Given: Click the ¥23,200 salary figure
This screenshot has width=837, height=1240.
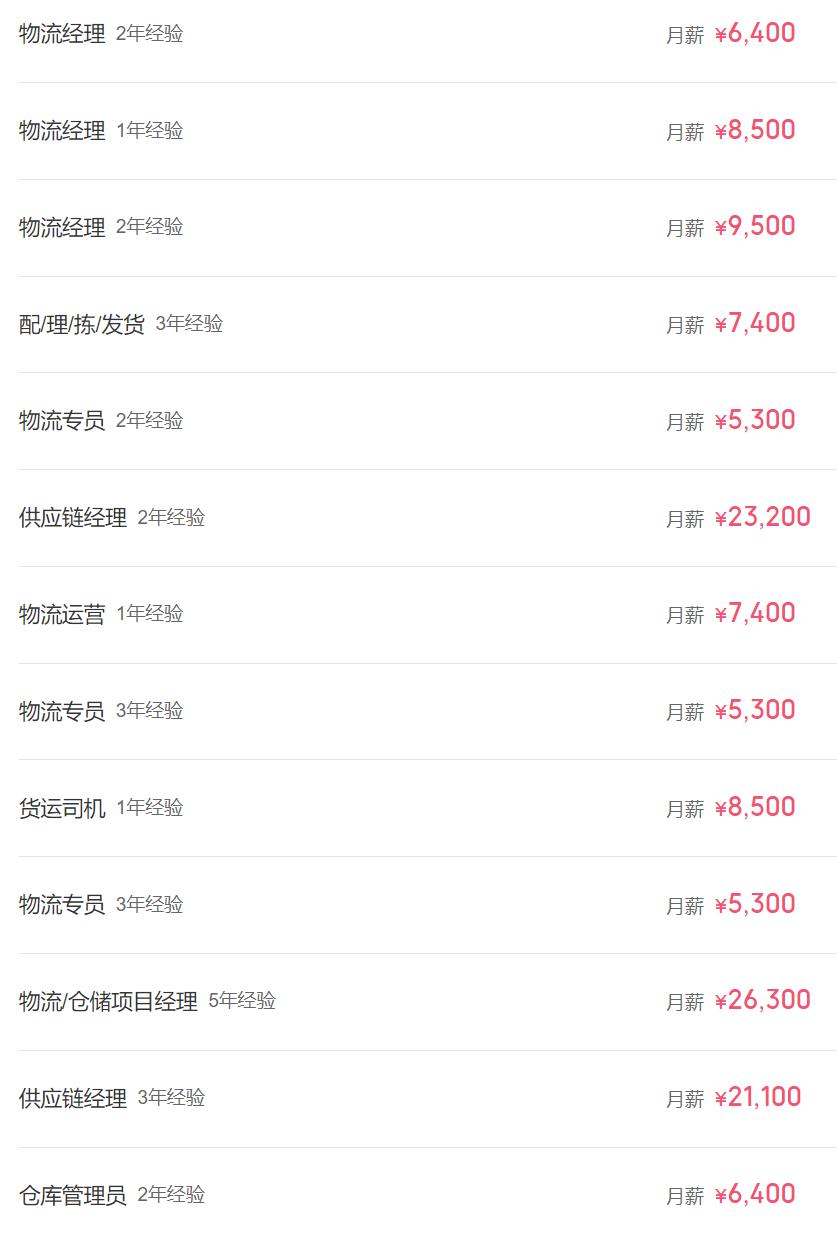Looking at the screenshot, I should point(762,517).
